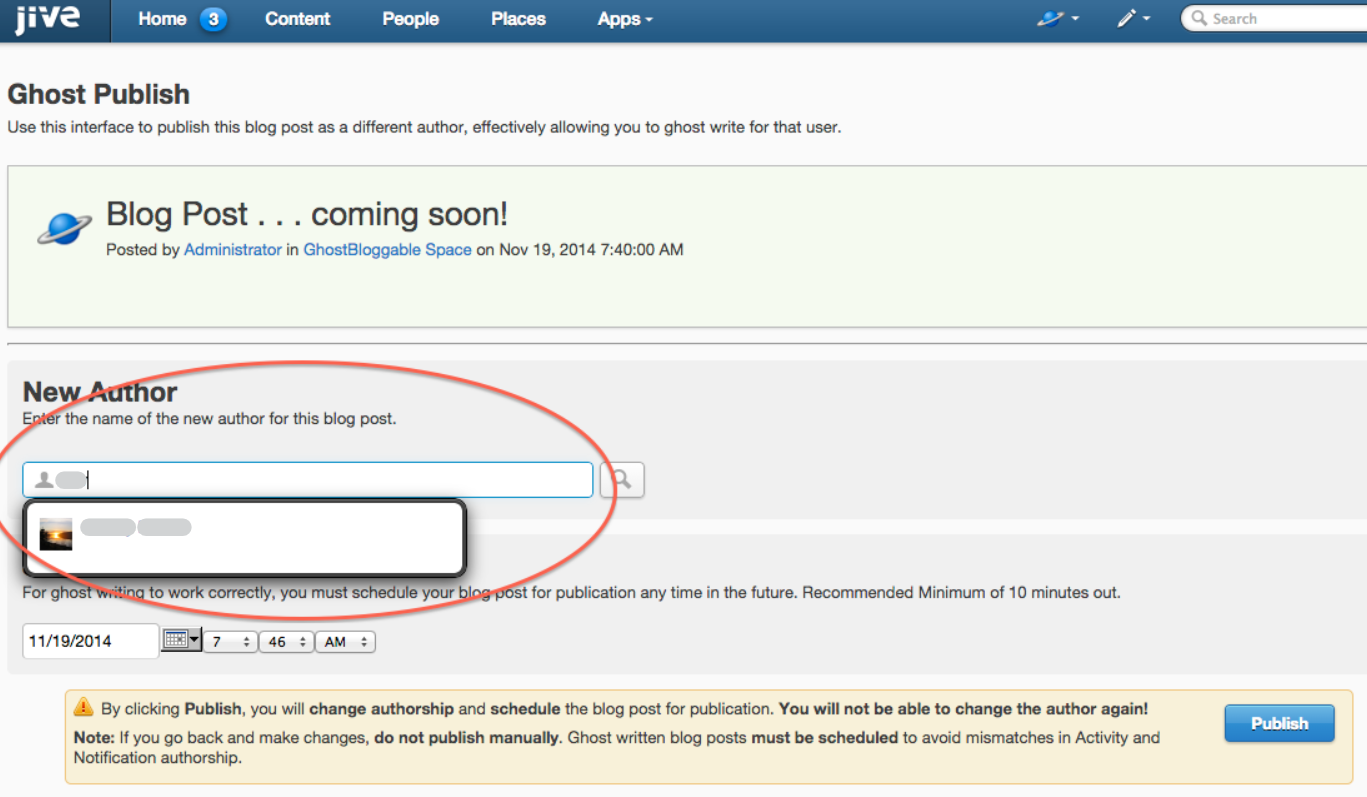
Task: Click the new author name field
Action: tap(330, 480)
